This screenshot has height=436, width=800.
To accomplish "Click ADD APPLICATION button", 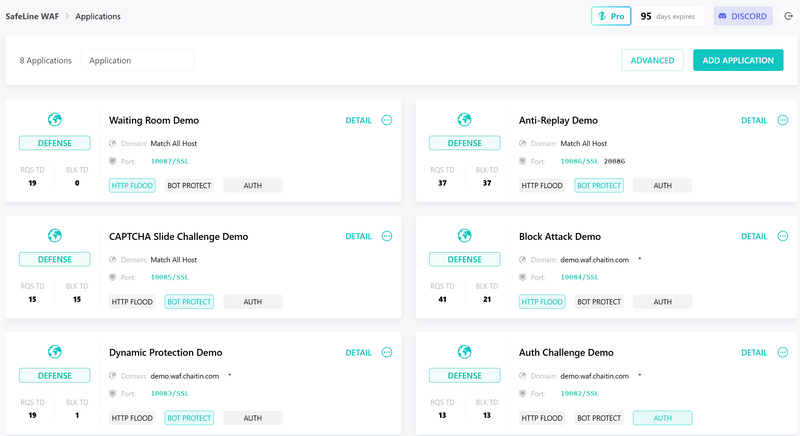I will [738, 60].
